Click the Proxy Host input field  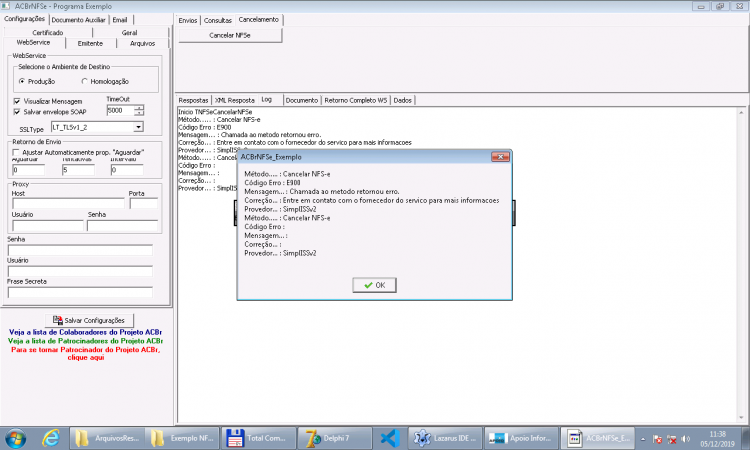pos(68,203)
